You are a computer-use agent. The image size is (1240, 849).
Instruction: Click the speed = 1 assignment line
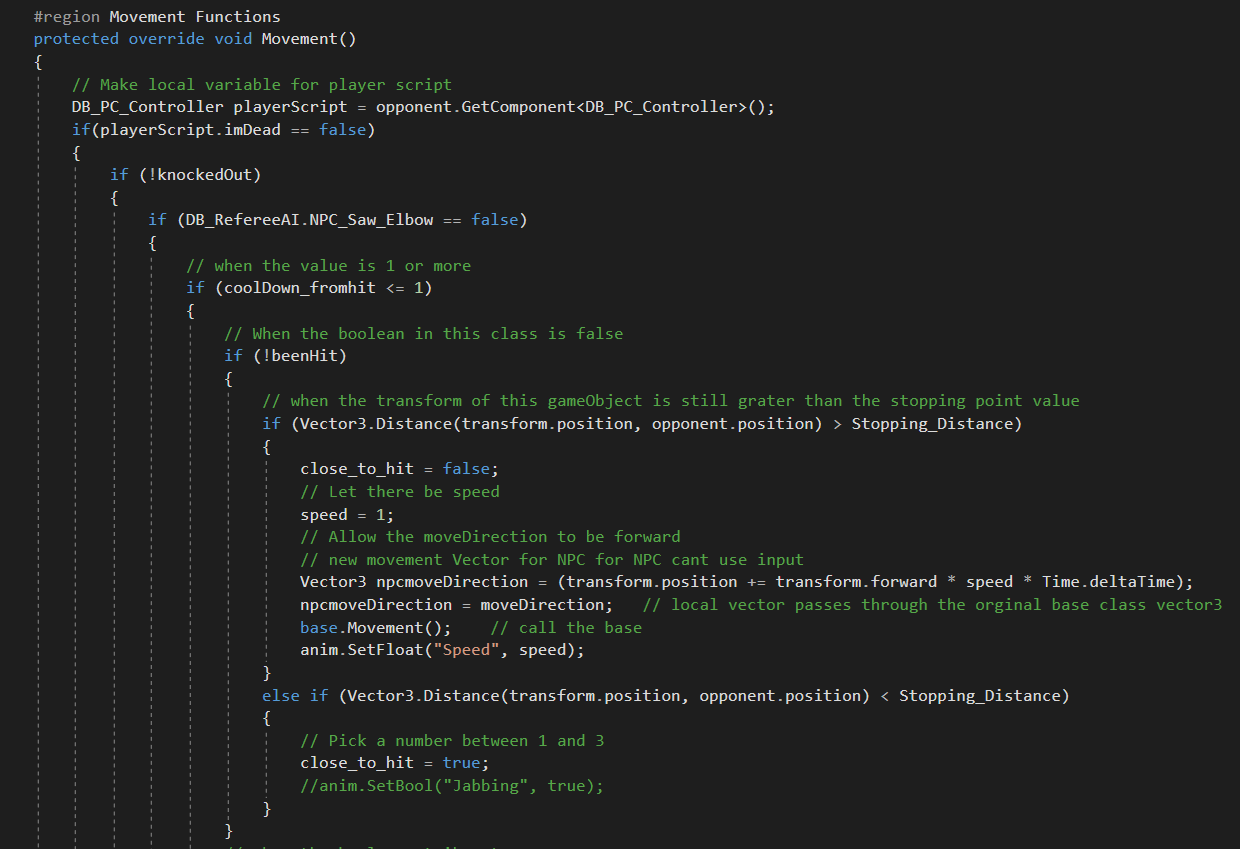(x=347, y=514)
